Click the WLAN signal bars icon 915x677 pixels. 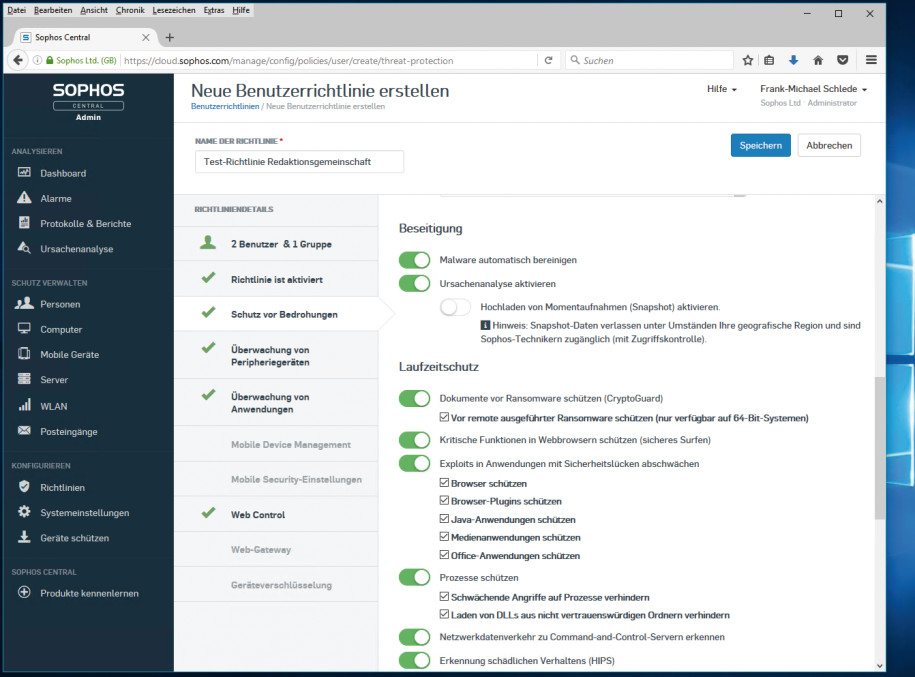click(24, 404)
